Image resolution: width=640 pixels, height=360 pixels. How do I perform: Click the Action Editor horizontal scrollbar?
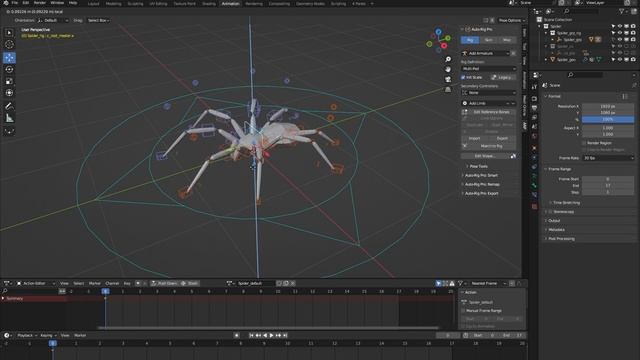pyautogui.click(x=268, y=328)
